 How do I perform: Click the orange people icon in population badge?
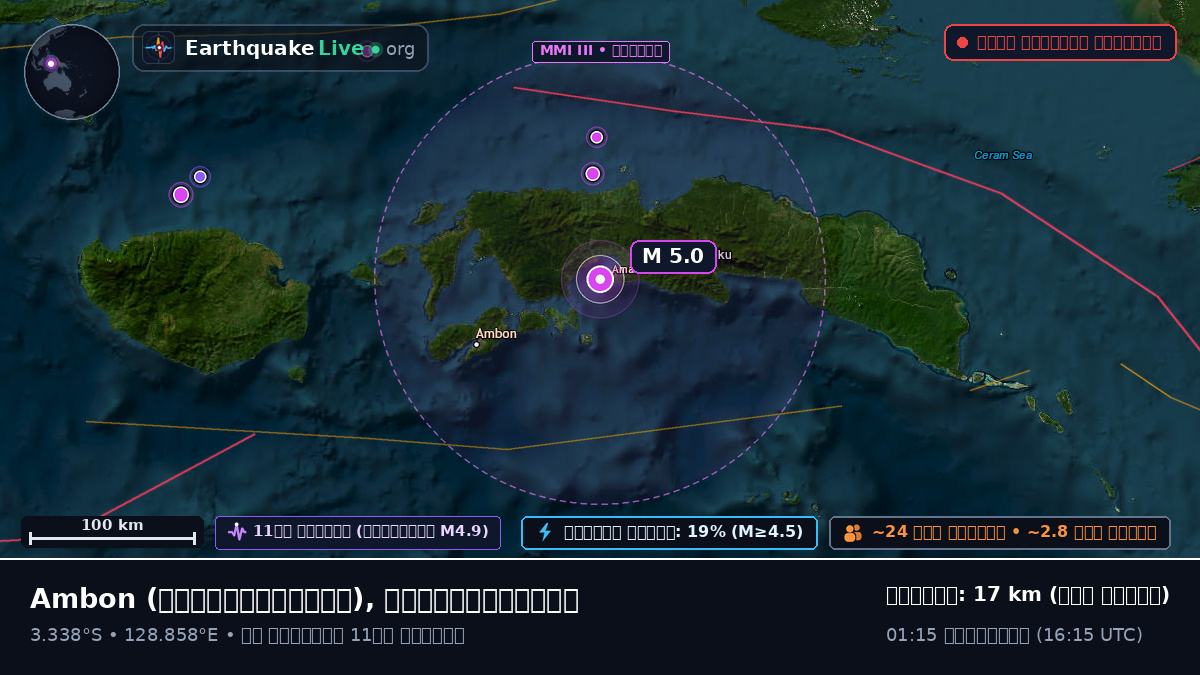click(x=853, y=533)
